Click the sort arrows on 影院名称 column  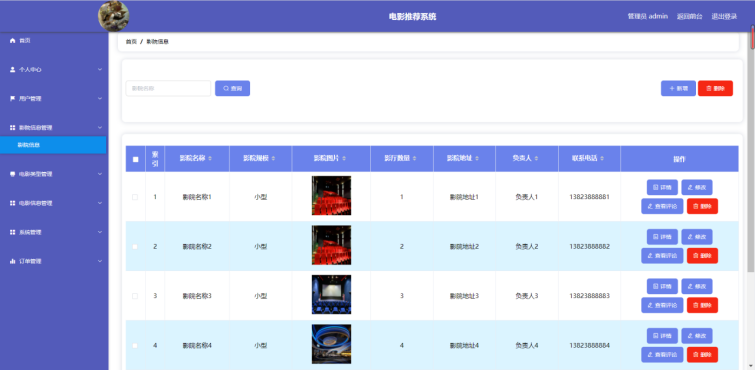(210, 158)
